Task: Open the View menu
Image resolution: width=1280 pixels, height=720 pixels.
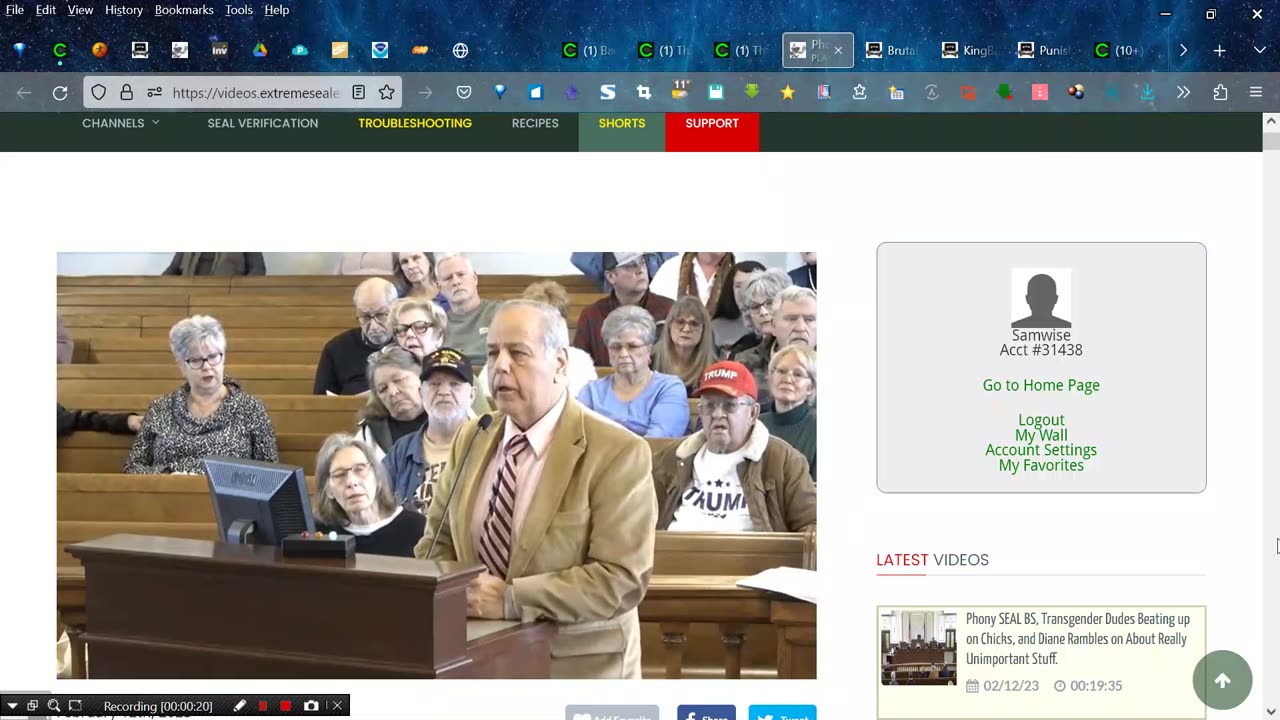Action: point(81,10)
